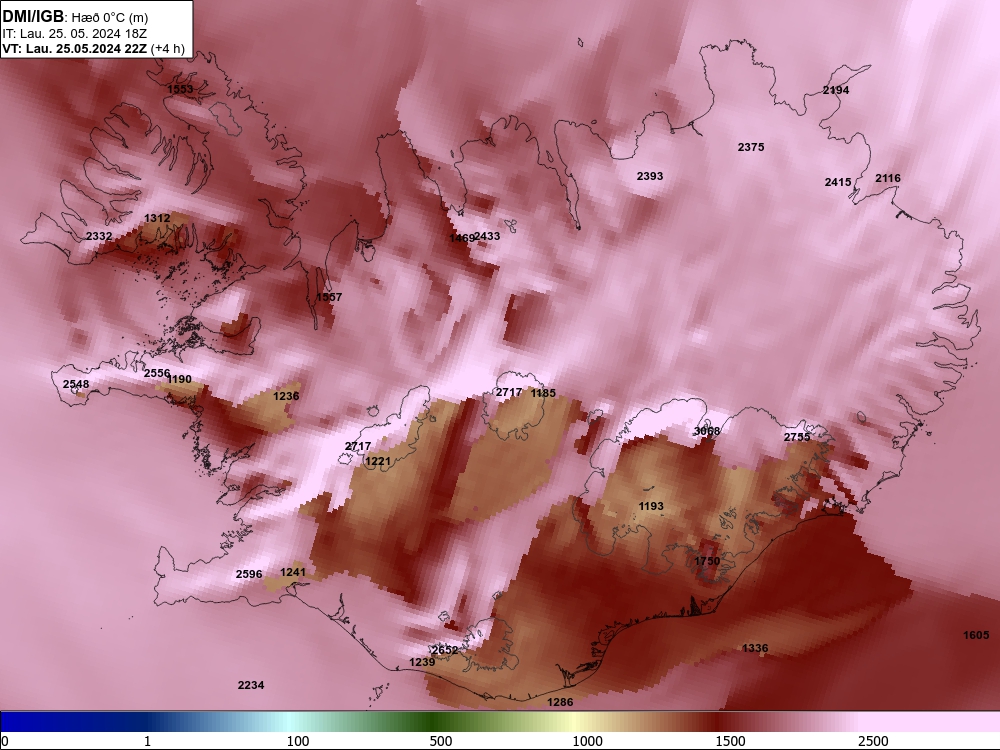This screenshot has height=750, width=1000.
Task: Click the 2116 height label
Action: tap(888, 179)
